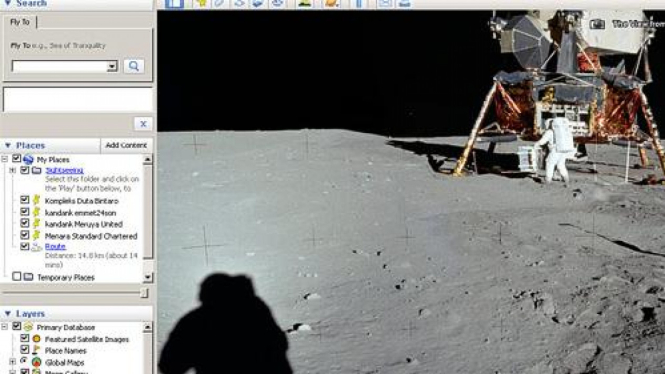Click the Temporary Places folder icon
The height and width of the screenshot is (374, 665).
(28, 277)
